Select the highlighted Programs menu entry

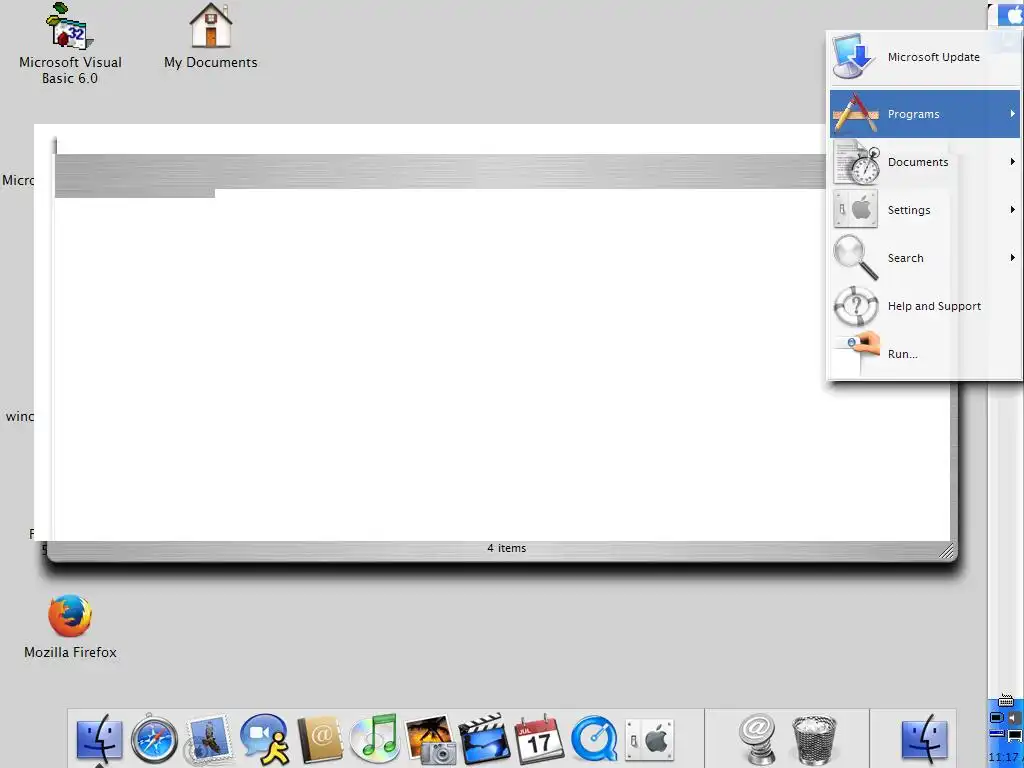point(925,114)
